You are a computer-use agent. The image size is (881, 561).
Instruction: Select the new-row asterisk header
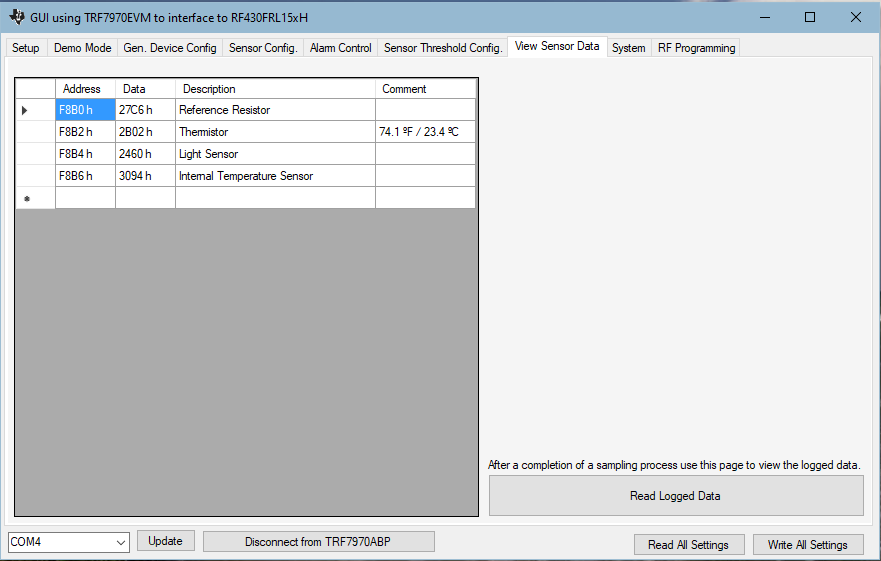click(x=35, y=198)
